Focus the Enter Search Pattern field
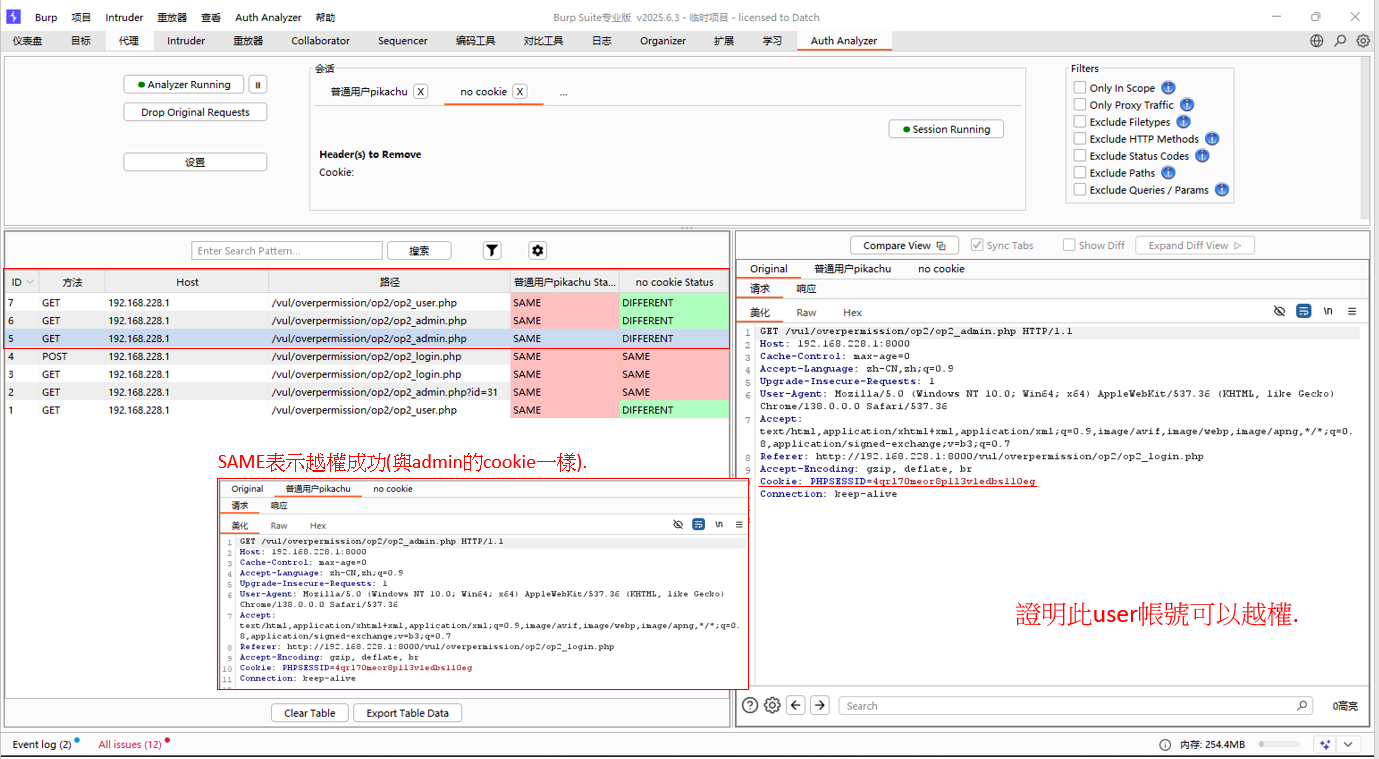This screenshot has height=759, width=1379. (x=287, y=251)
